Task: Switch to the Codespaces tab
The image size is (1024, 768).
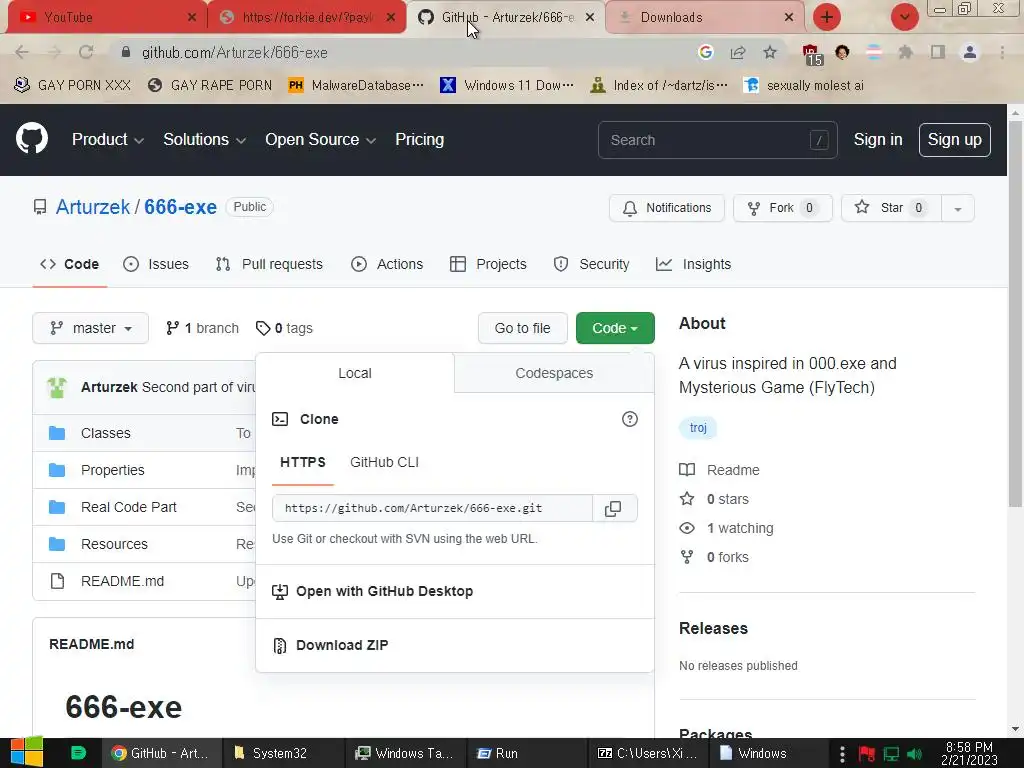Action: (x=554, y=373)
